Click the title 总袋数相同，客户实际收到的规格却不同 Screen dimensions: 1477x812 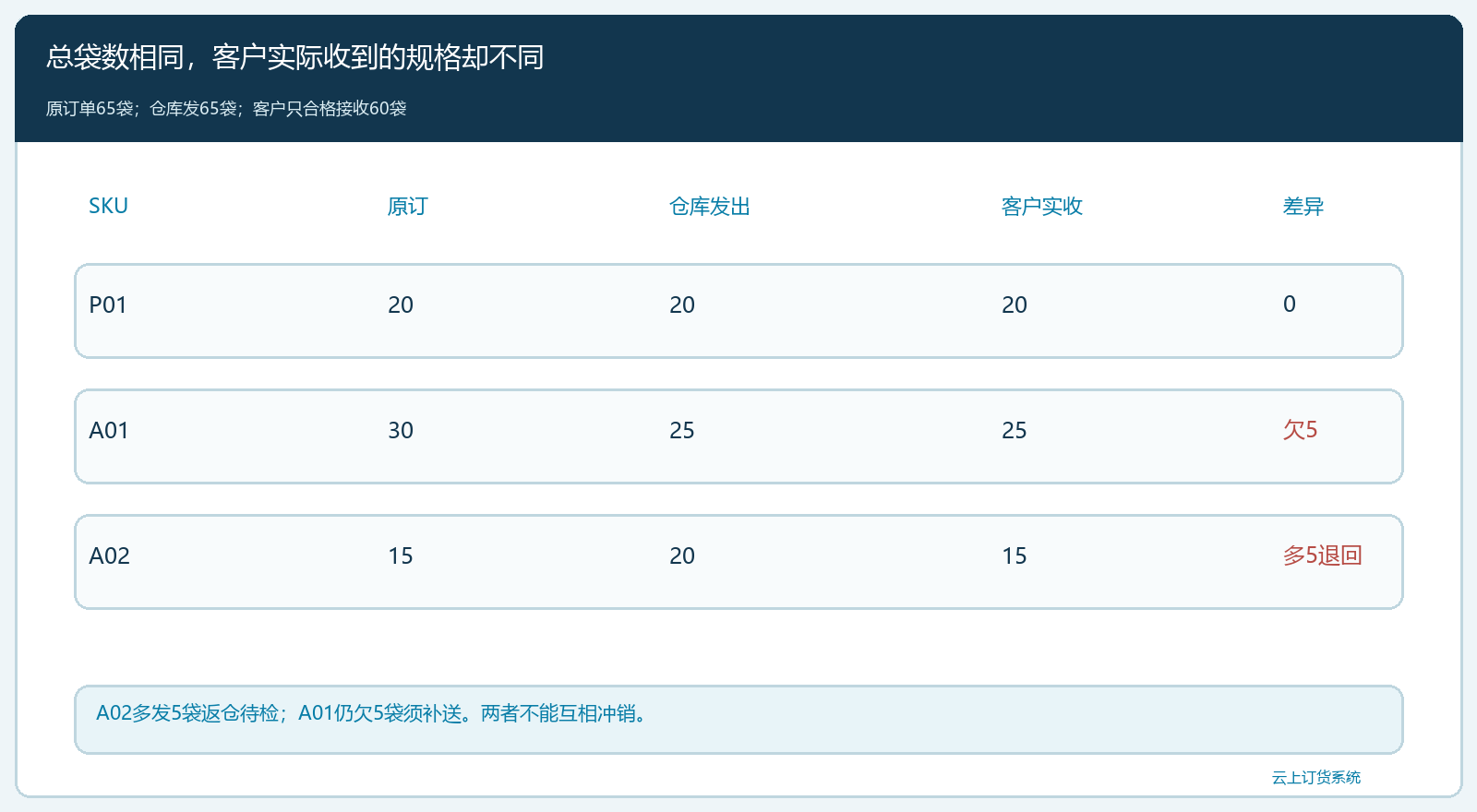click(295, 57)
